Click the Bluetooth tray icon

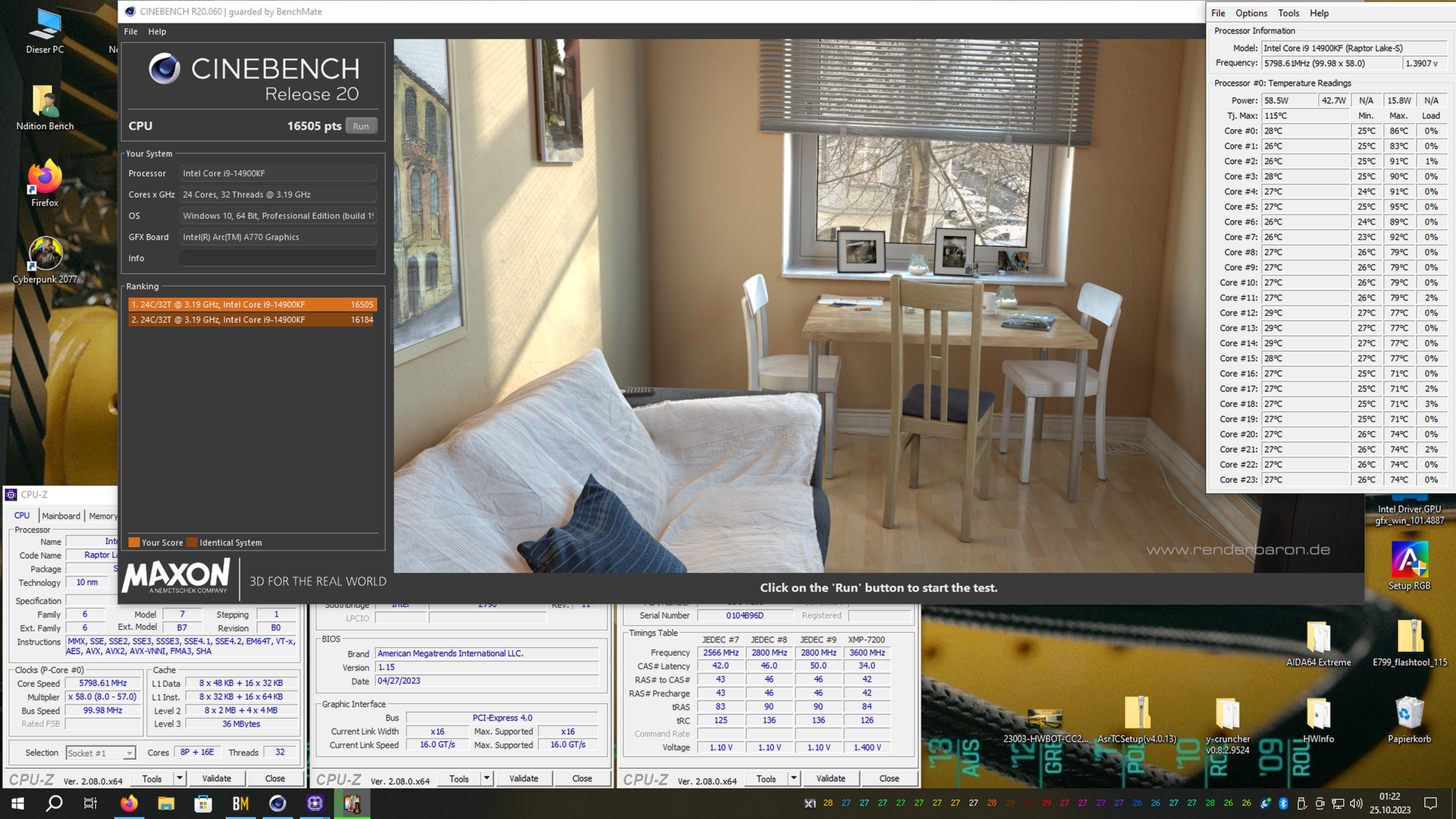(1283, 803)
